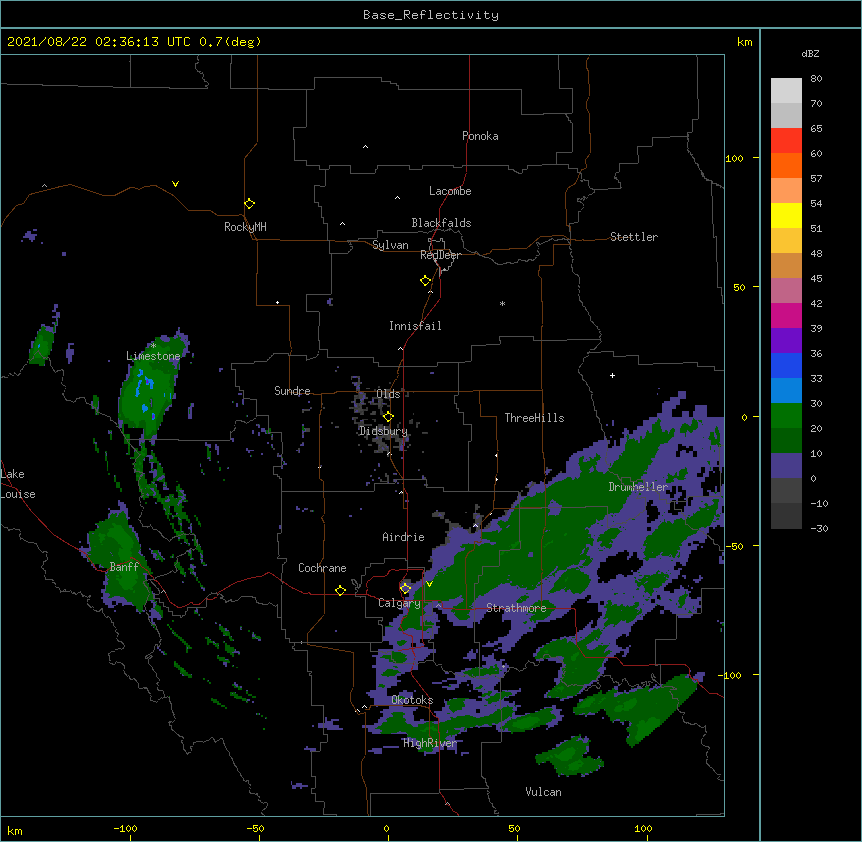Screen dimensions: 862x842
Task: Click the green 30 dBZ legend swatch
Action: [786, 416]
